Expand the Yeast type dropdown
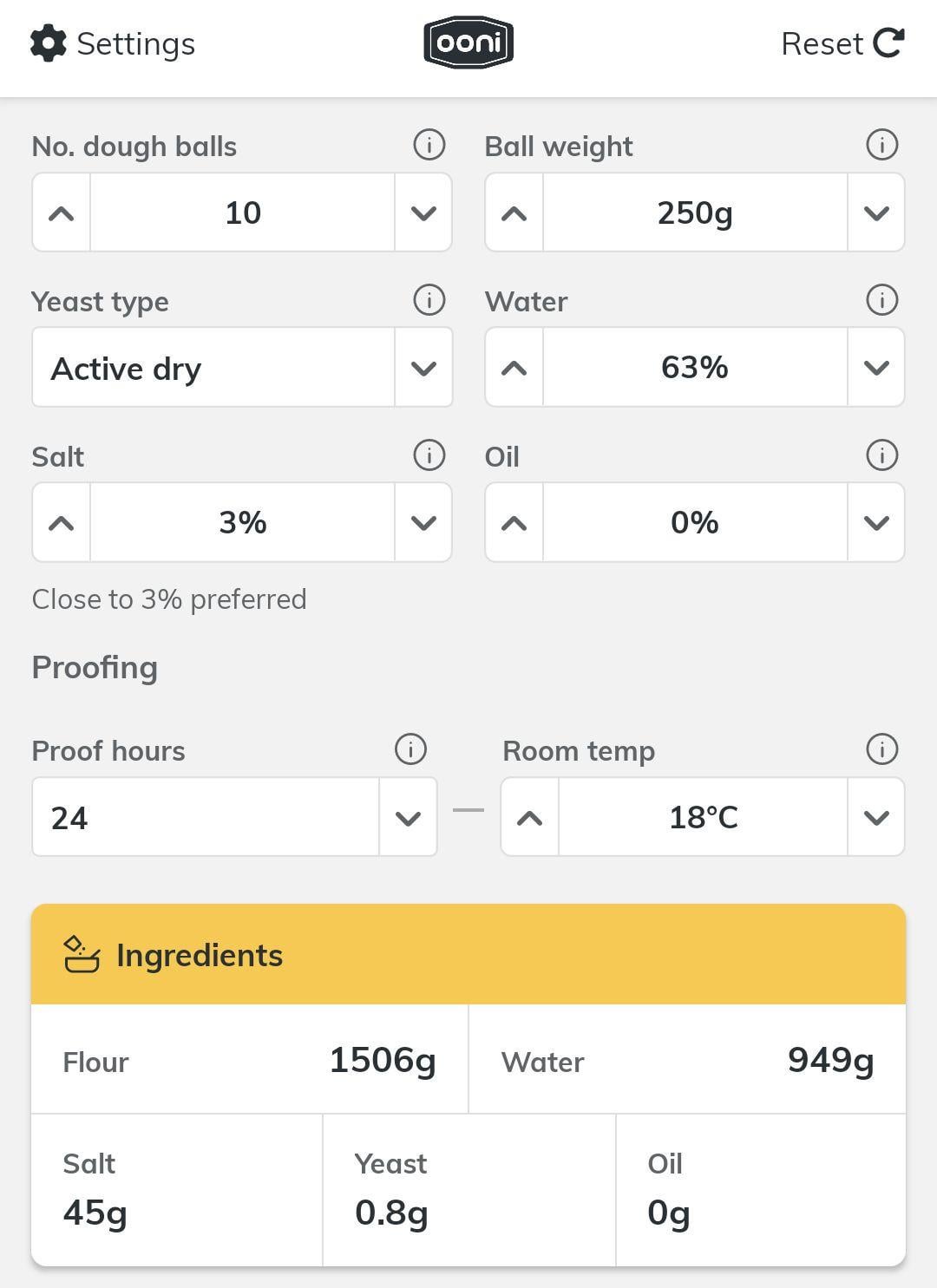The height and width of the screenshot is (1288, 937). click(423, 368)
